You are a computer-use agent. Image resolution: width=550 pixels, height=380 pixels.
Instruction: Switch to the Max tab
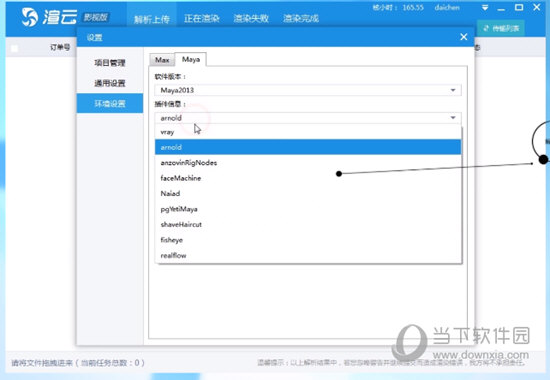[x=162, y=60]
